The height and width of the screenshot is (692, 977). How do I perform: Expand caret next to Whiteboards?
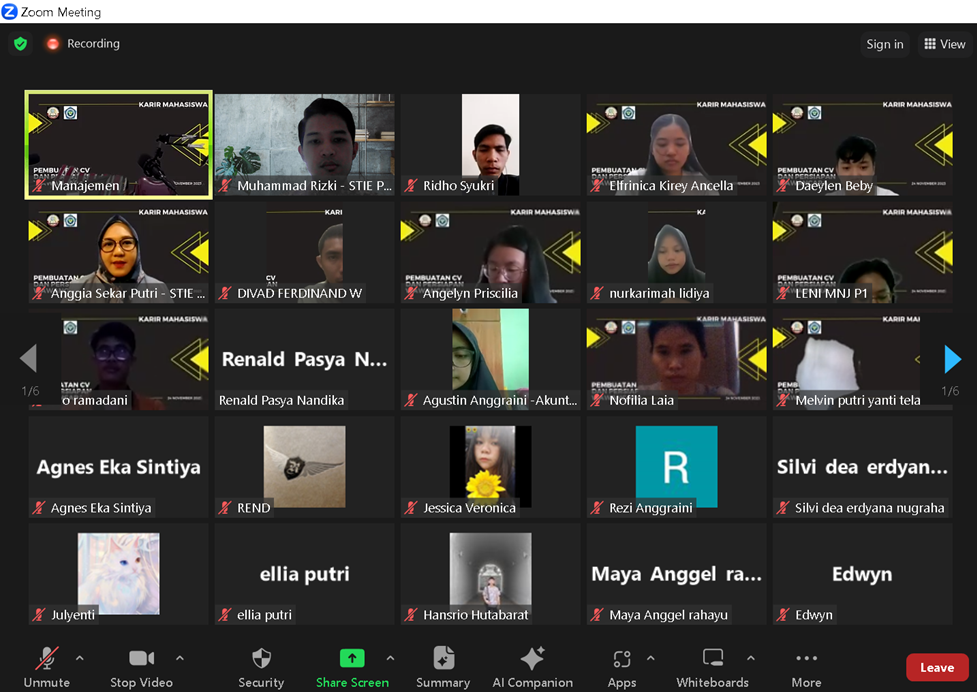751,658
